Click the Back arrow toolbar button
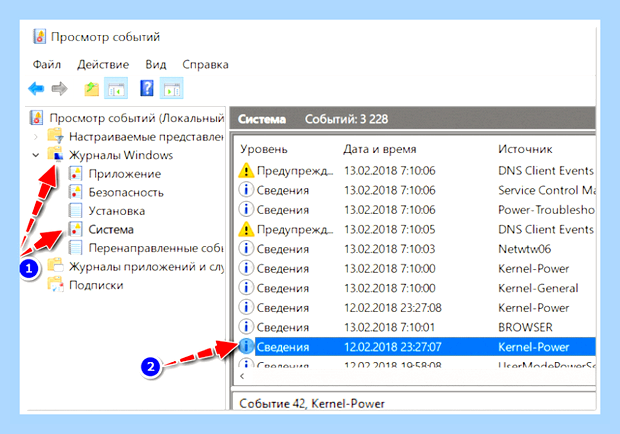The height and width of the screenshot is (434, 620). (36, 89)
